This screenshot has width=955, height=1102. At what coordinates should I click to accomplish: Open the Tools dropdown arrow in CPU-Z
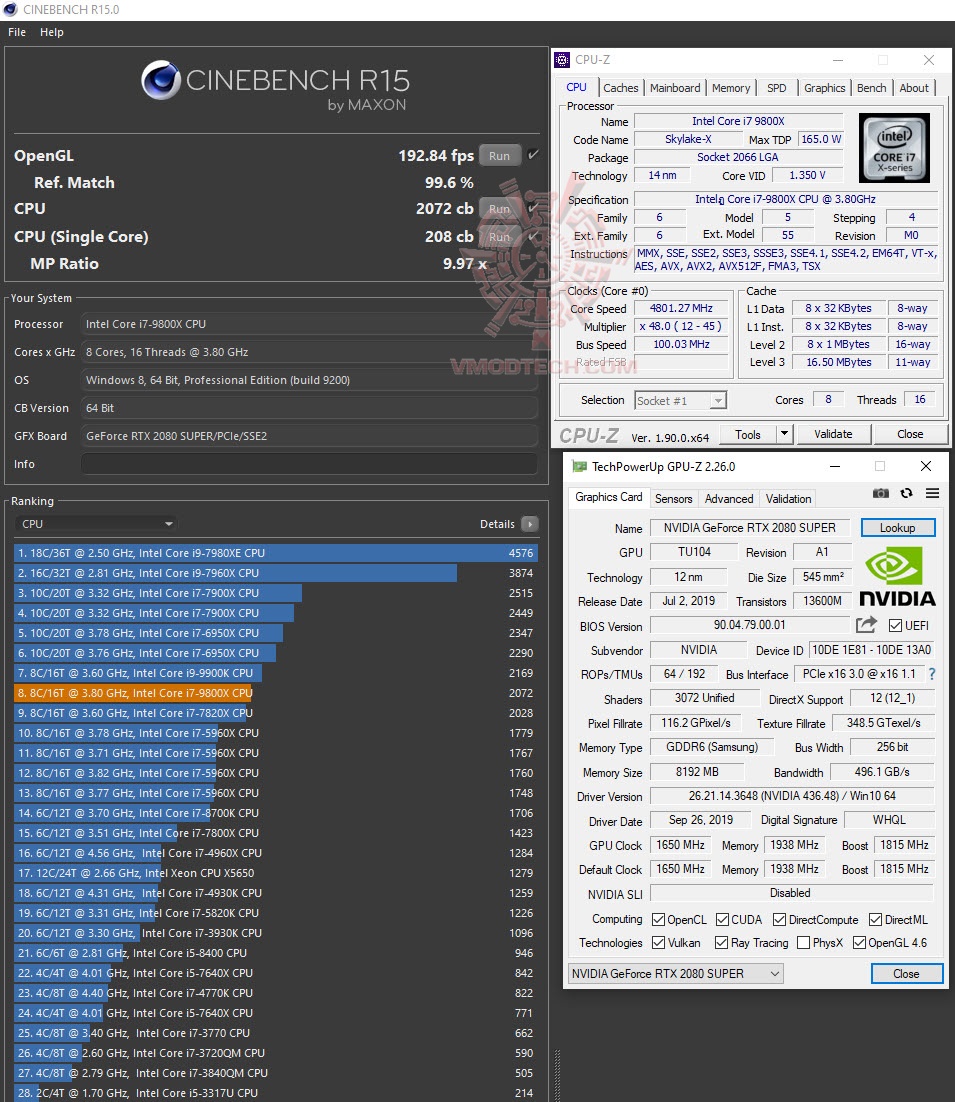(784, 434)
